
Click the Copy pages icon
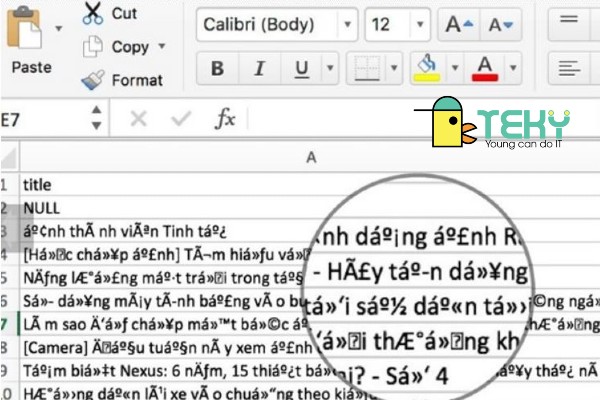click(x=93, y=46)
